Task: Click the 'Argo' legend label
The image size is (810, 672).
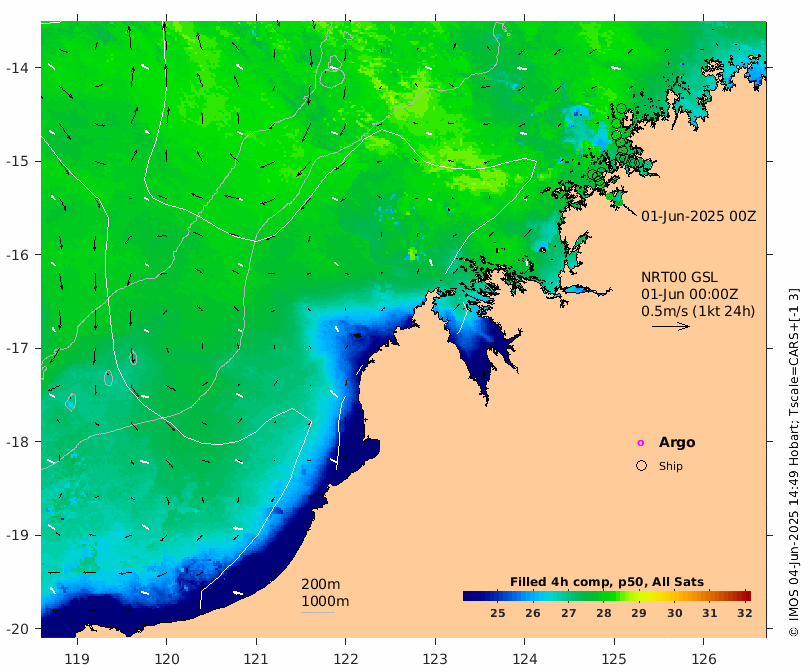Action: tap(677, 443)
